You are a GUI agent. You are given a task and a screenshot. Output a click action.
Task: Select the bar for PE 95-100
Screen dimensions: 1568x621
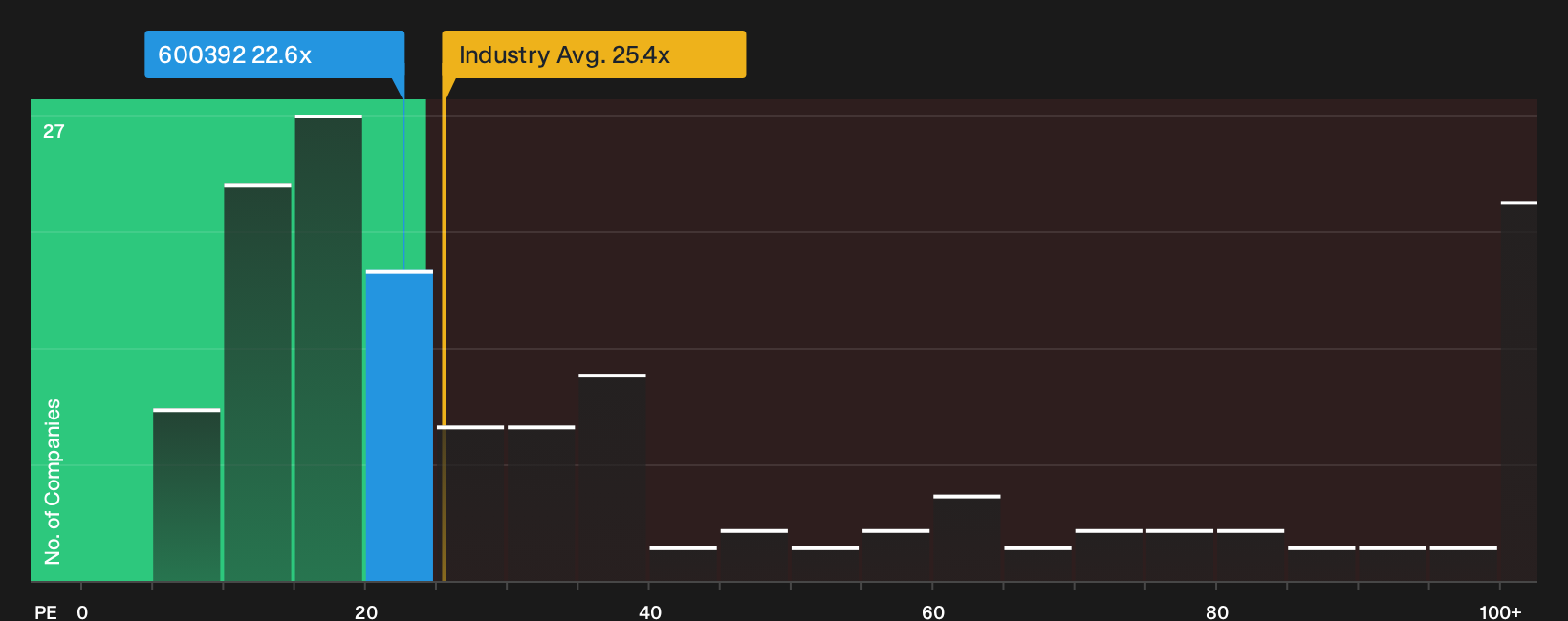pyautogui.click(x=1464, y=564)
